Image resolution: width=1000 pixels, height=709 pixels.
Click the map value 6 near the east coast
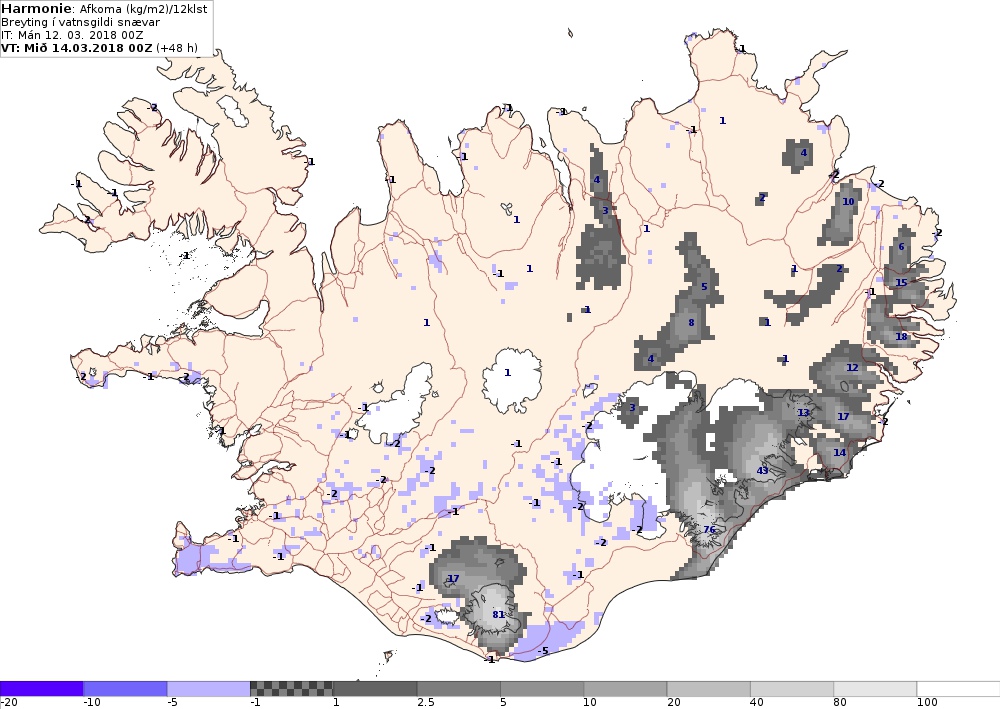[901, 247]
